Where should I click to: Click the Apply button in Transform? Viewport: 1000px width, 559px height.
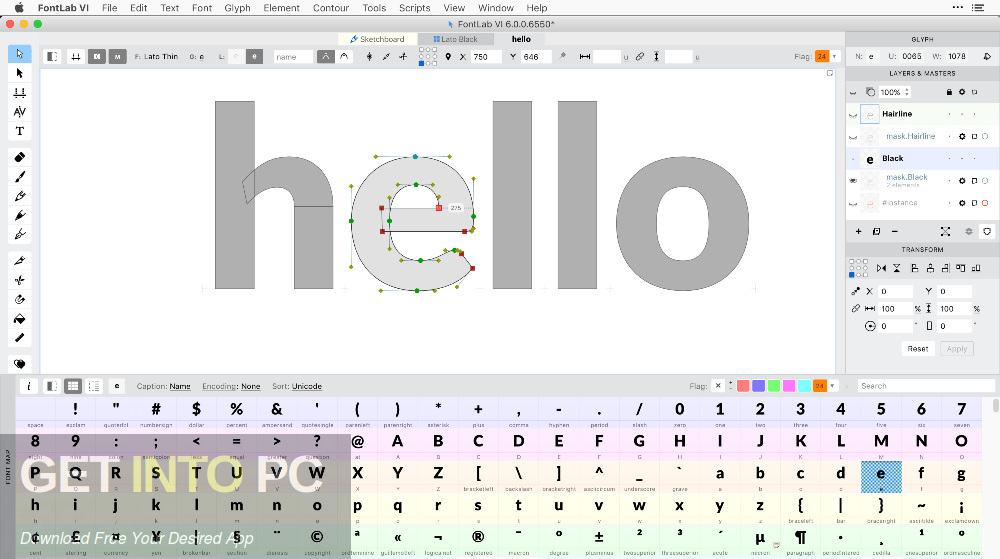tap(957, 349)
